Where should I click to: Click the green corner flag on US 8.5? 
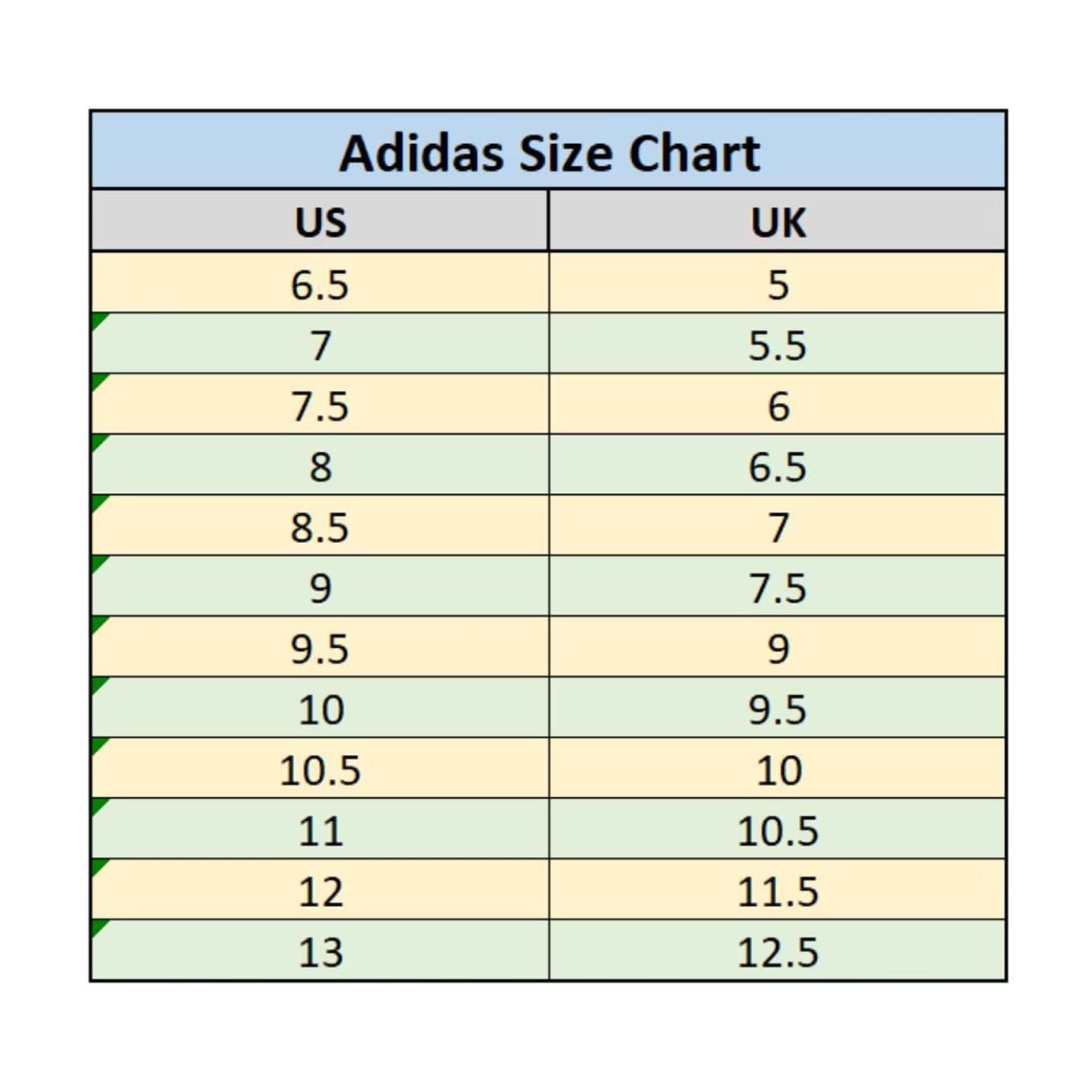point(98,502)
